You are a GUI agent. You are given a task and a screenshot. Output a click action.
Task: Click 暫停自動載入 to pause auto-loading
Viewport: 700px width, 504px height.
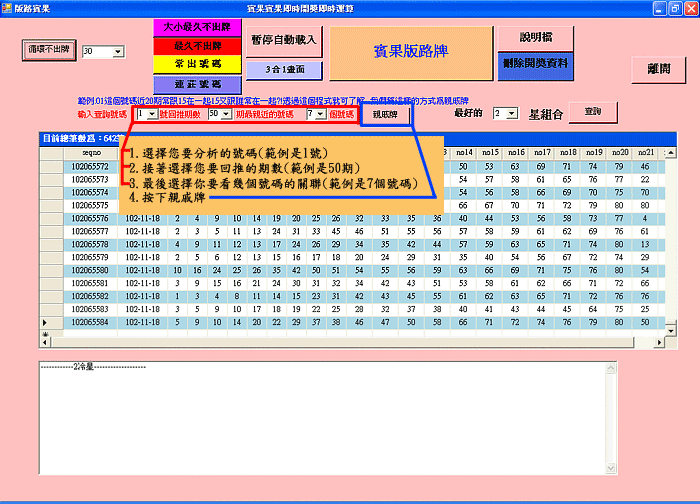pyautogui.click(x=286, y=42)
